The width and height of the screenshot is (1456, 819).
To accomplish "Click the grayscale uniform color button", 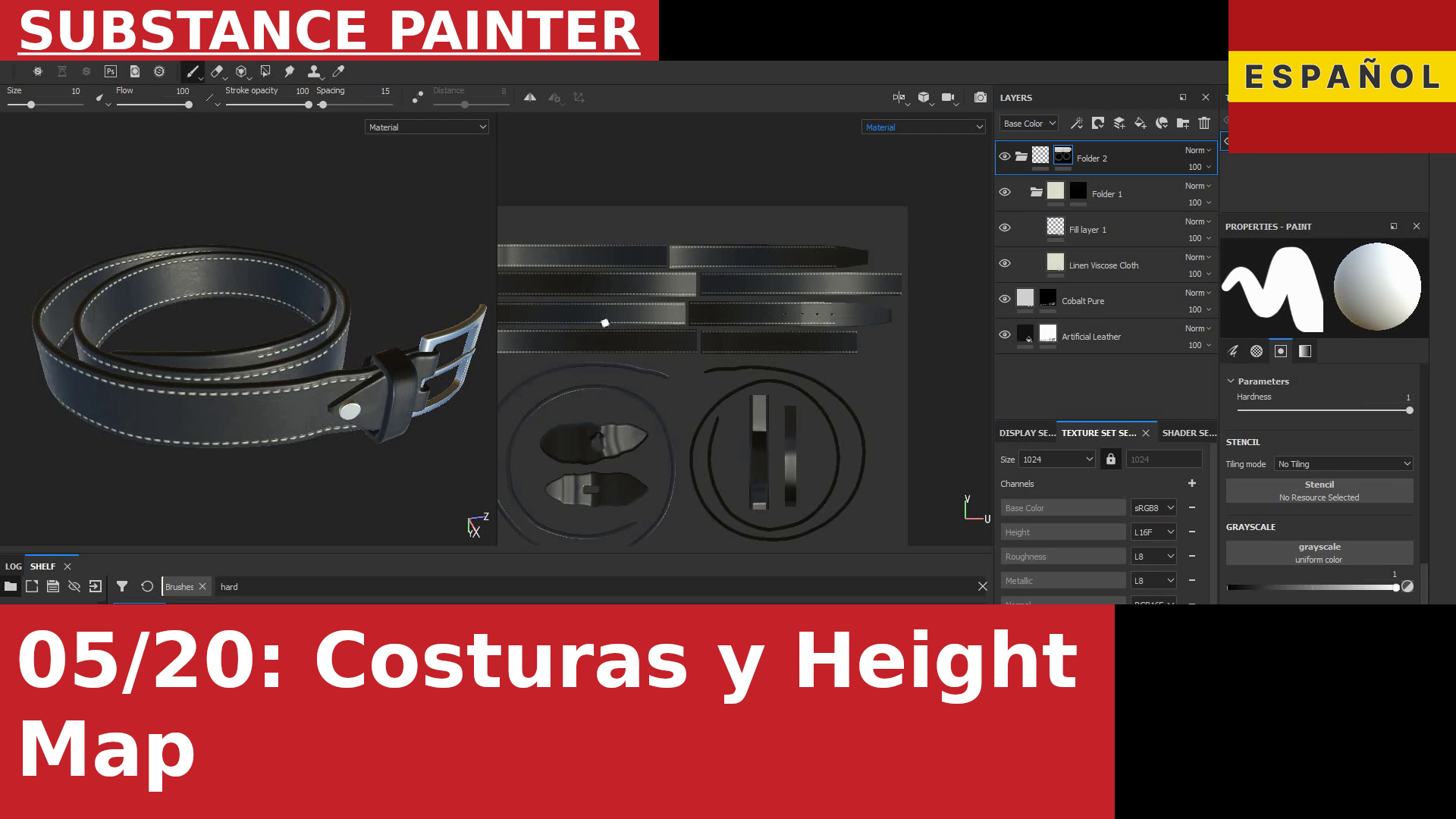I will (1319, 553).
